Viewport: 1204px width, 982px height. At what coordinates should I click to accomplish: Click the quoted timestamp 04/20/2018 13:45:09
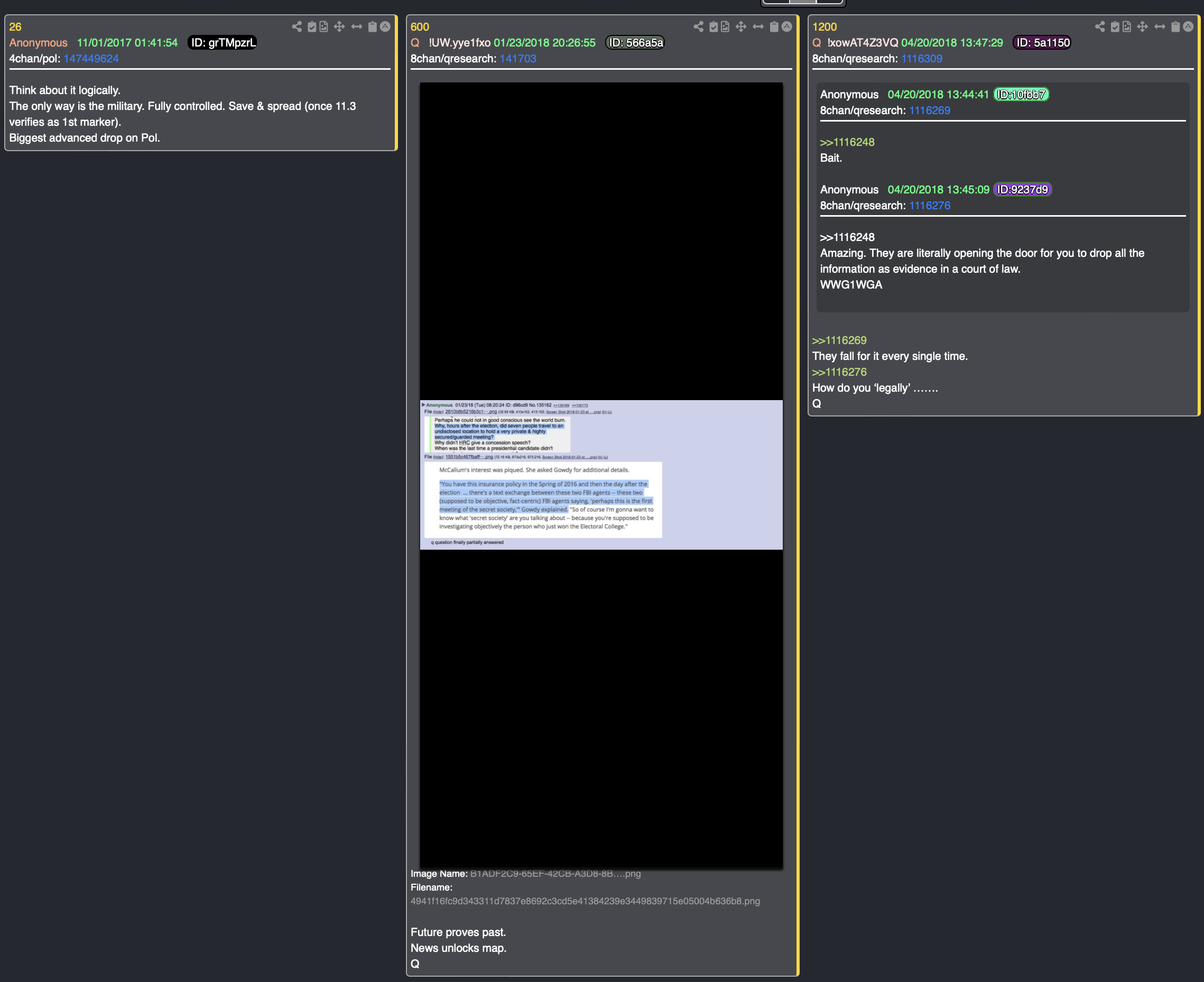939,190
